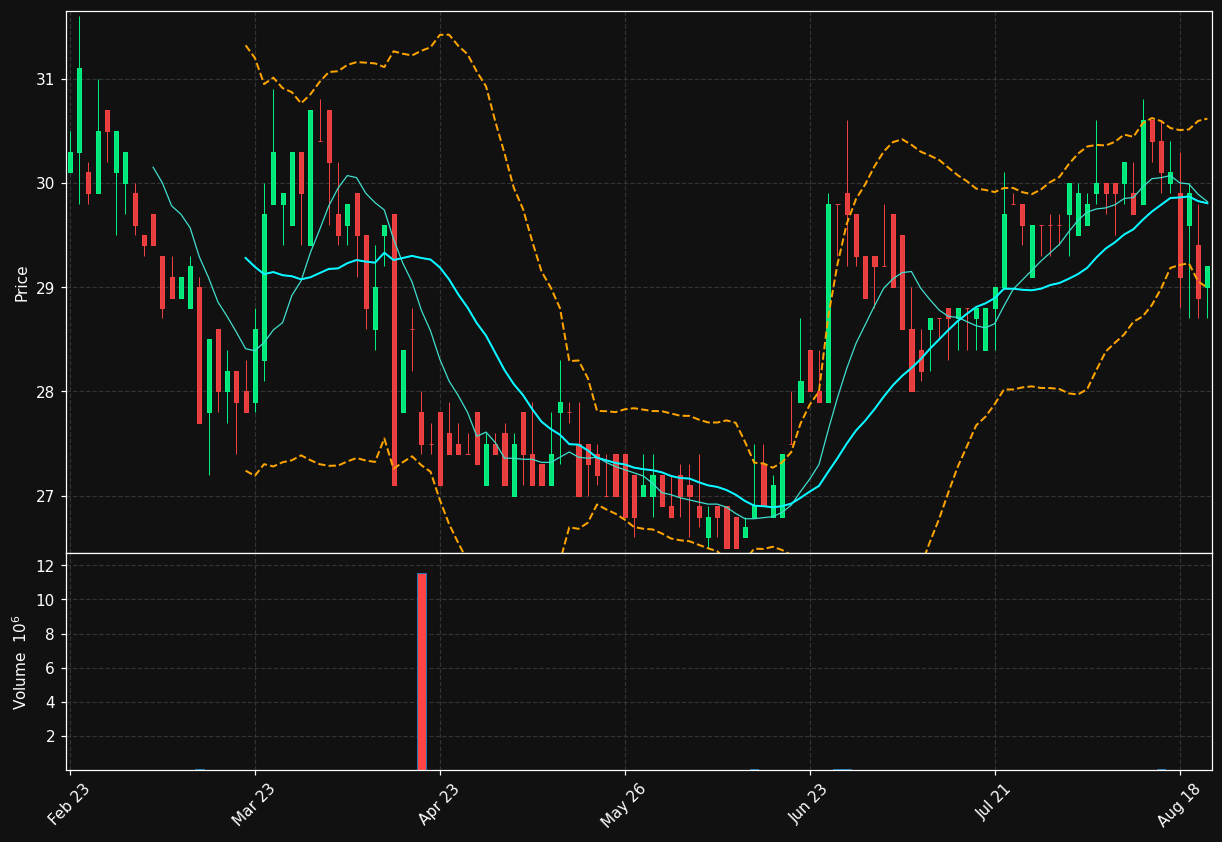Viewport: 1222px width, 842px height.
Task: Click the Volume axis title
Action: [20, 662]
